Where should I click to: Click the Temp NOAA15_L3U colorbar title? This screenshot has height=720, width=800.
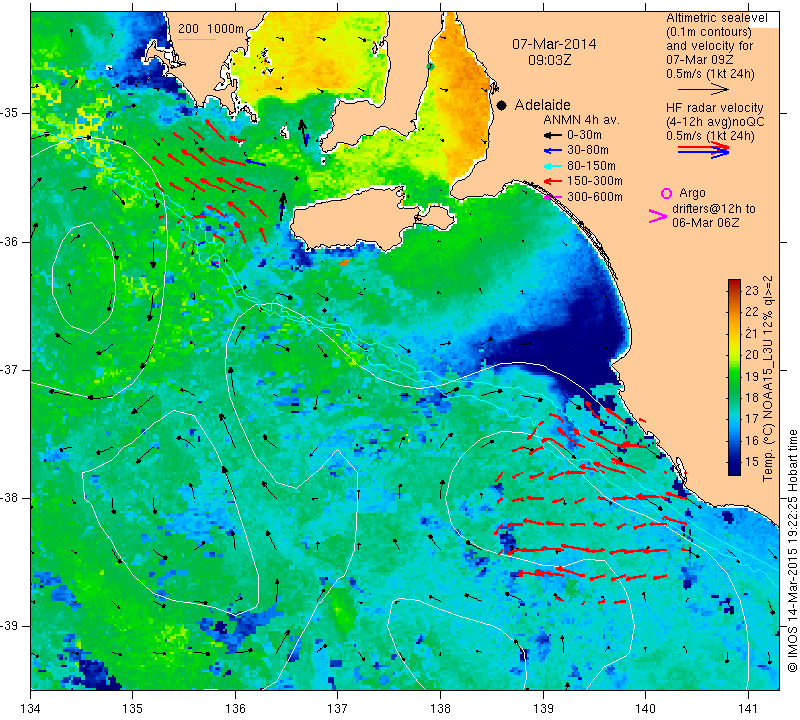click(x=768, y=378)
